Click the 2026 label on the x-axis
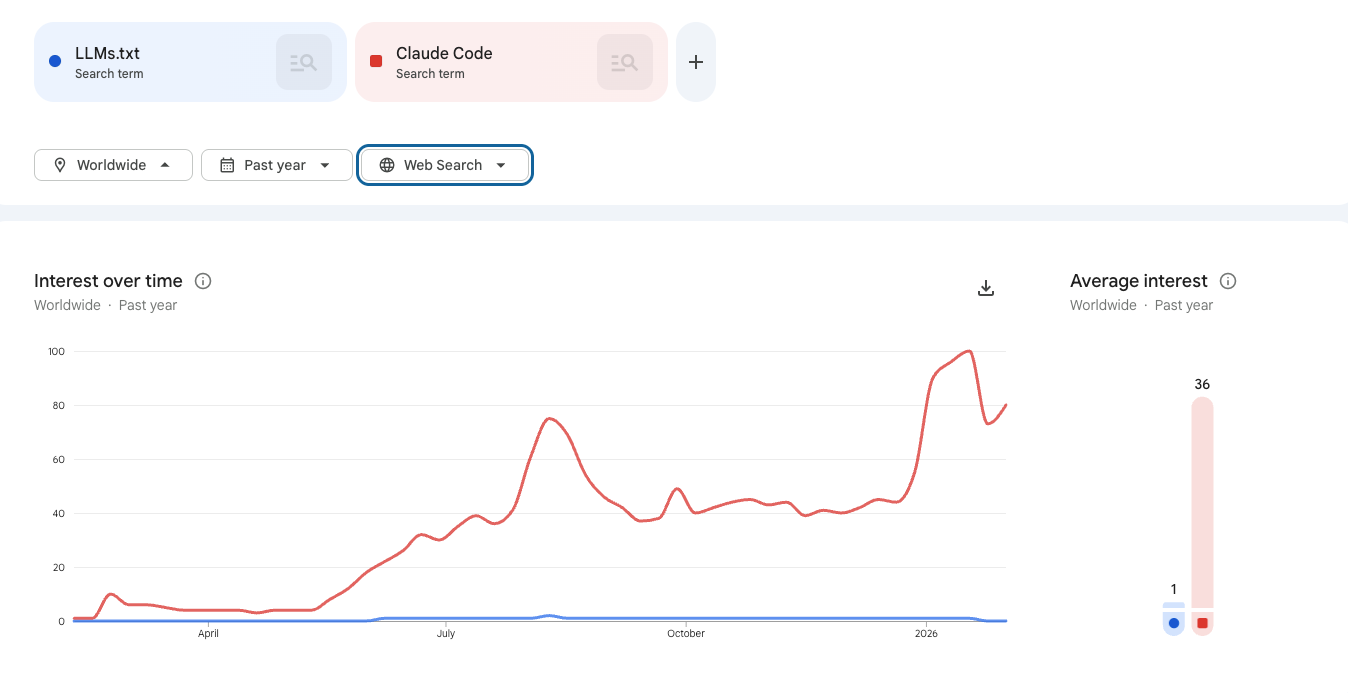 [927, 634]
